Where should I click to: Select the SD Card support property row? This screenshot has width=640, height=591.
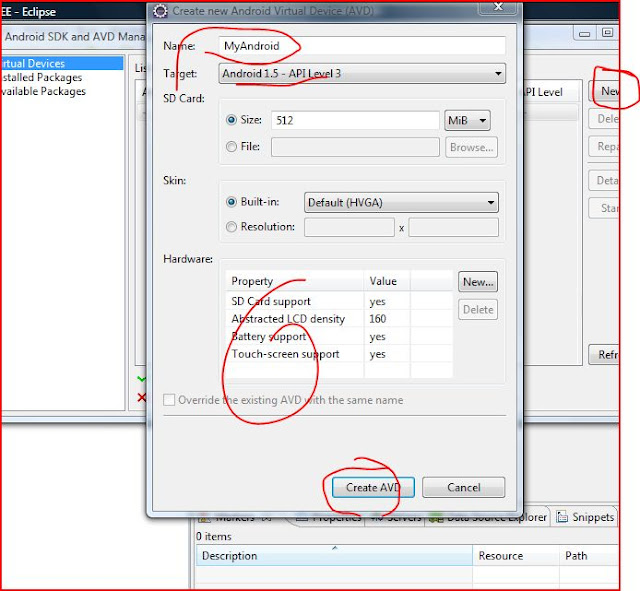(339, 302)
